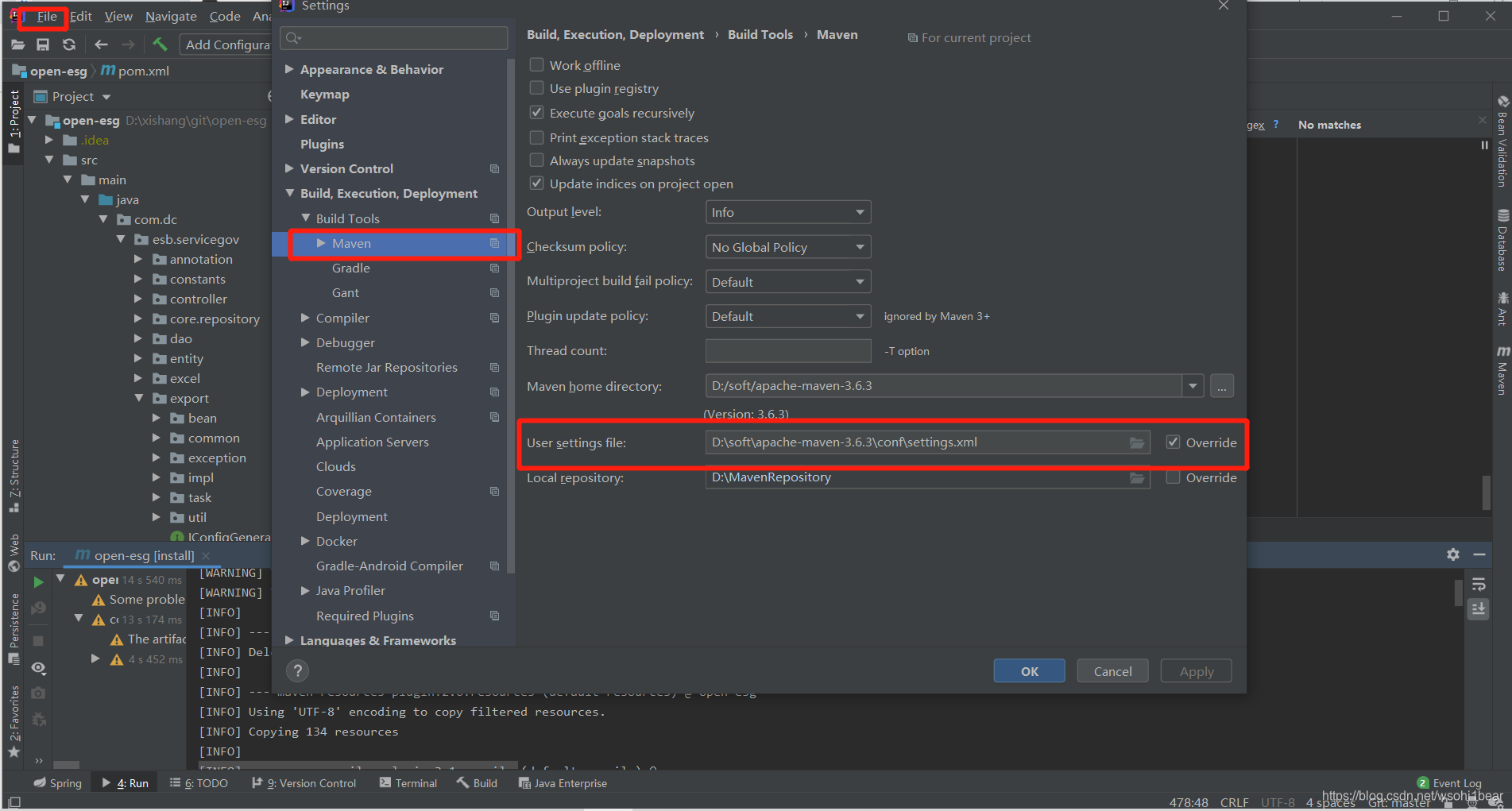Click the Run panel settings gear icon
Screen dimensions: 1512x811
[x=1453, y=554]
